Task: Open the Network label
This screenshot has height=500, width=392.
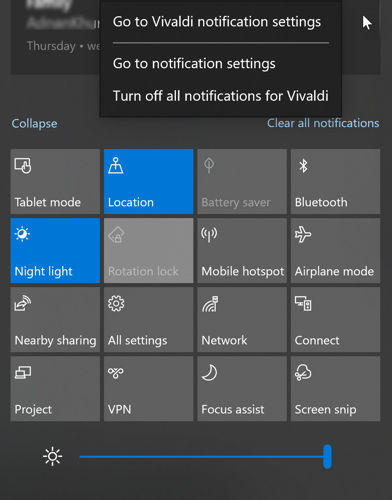Action: coord(224,340)
